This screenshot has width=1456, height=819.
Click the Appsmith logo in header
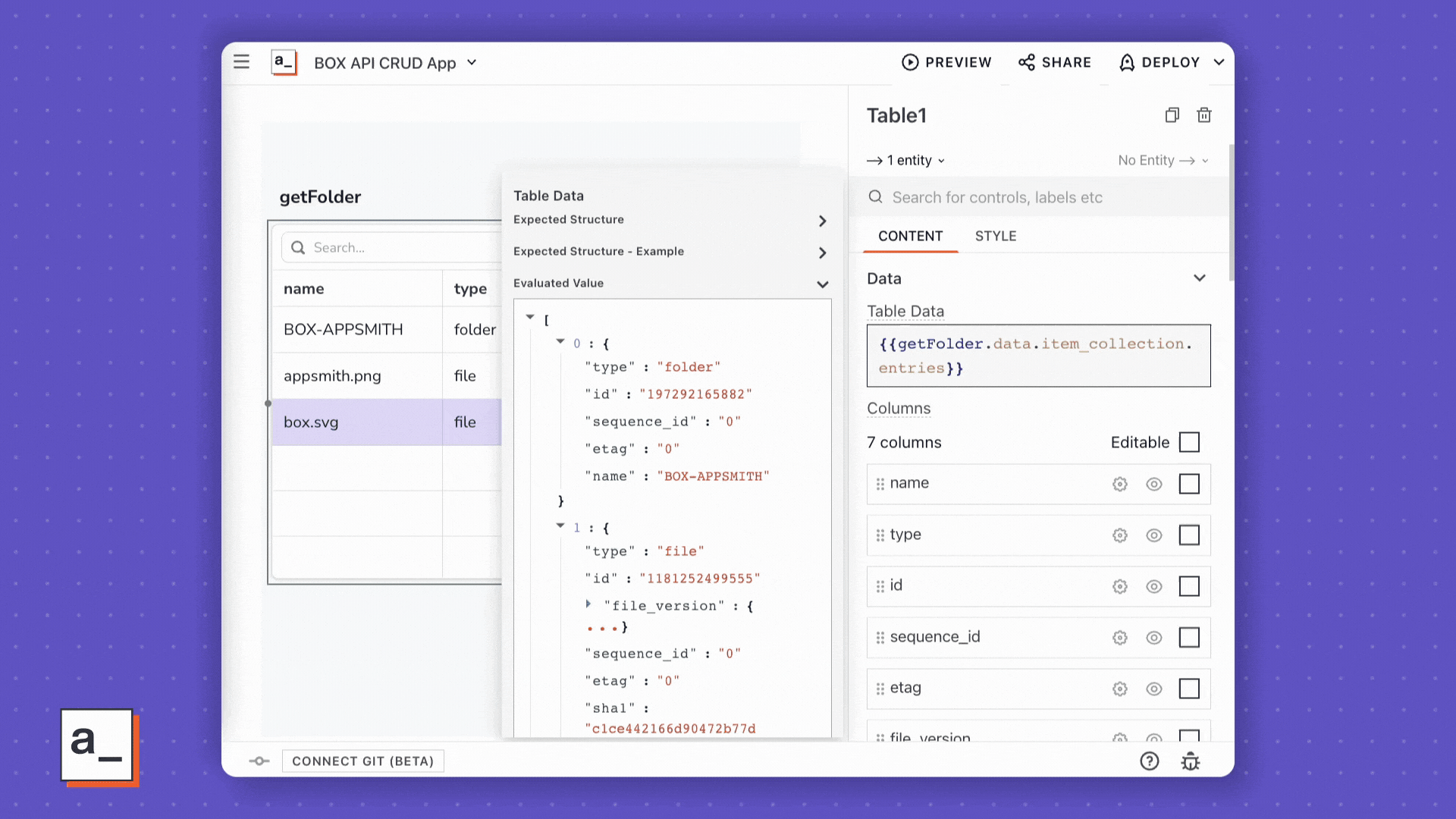pyautogui.click(x=284, y=62)
